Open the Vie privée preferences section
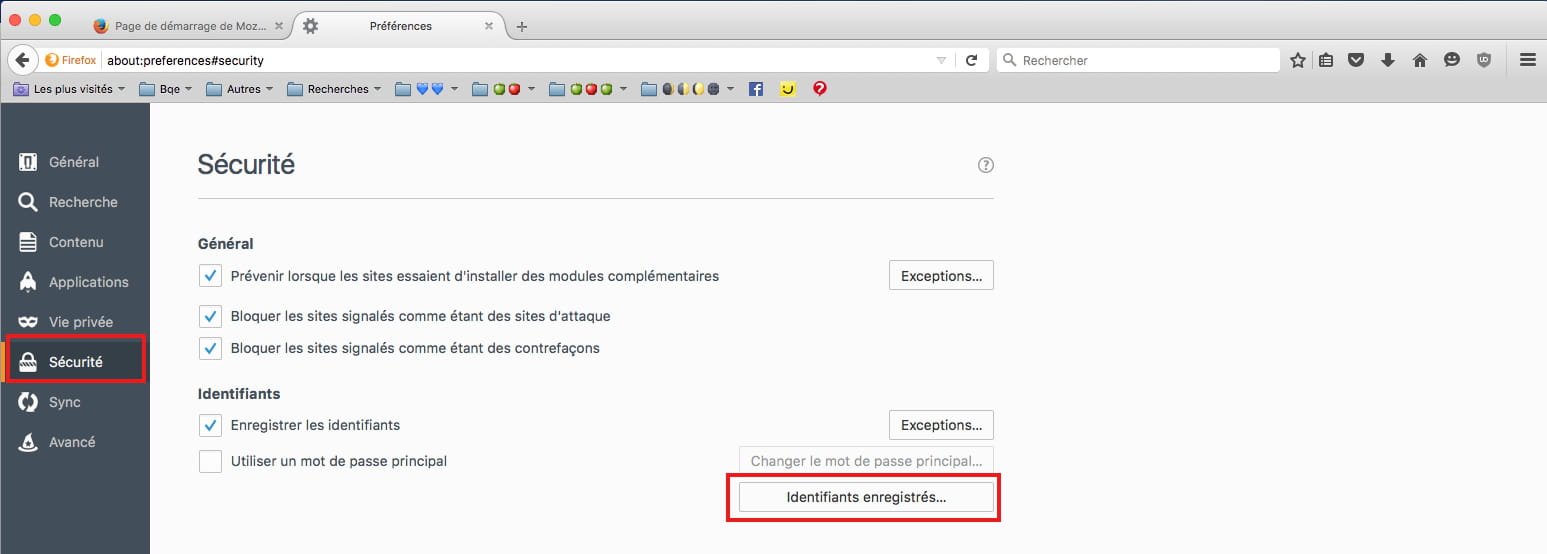The width and height of the screenshot is (1547, 554). click(75, 322)
